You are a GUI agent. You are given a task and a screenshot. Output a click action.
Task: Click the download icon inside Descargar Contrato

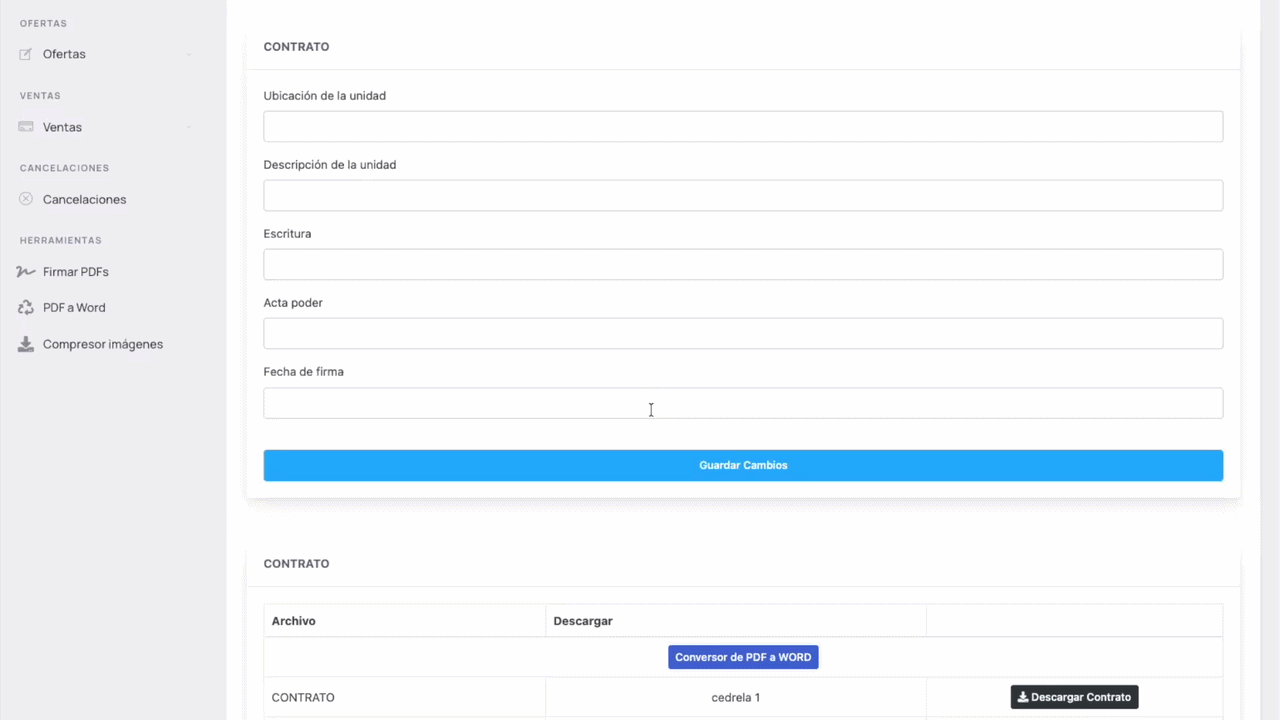pyautogui.click(x=1023, y=697)
